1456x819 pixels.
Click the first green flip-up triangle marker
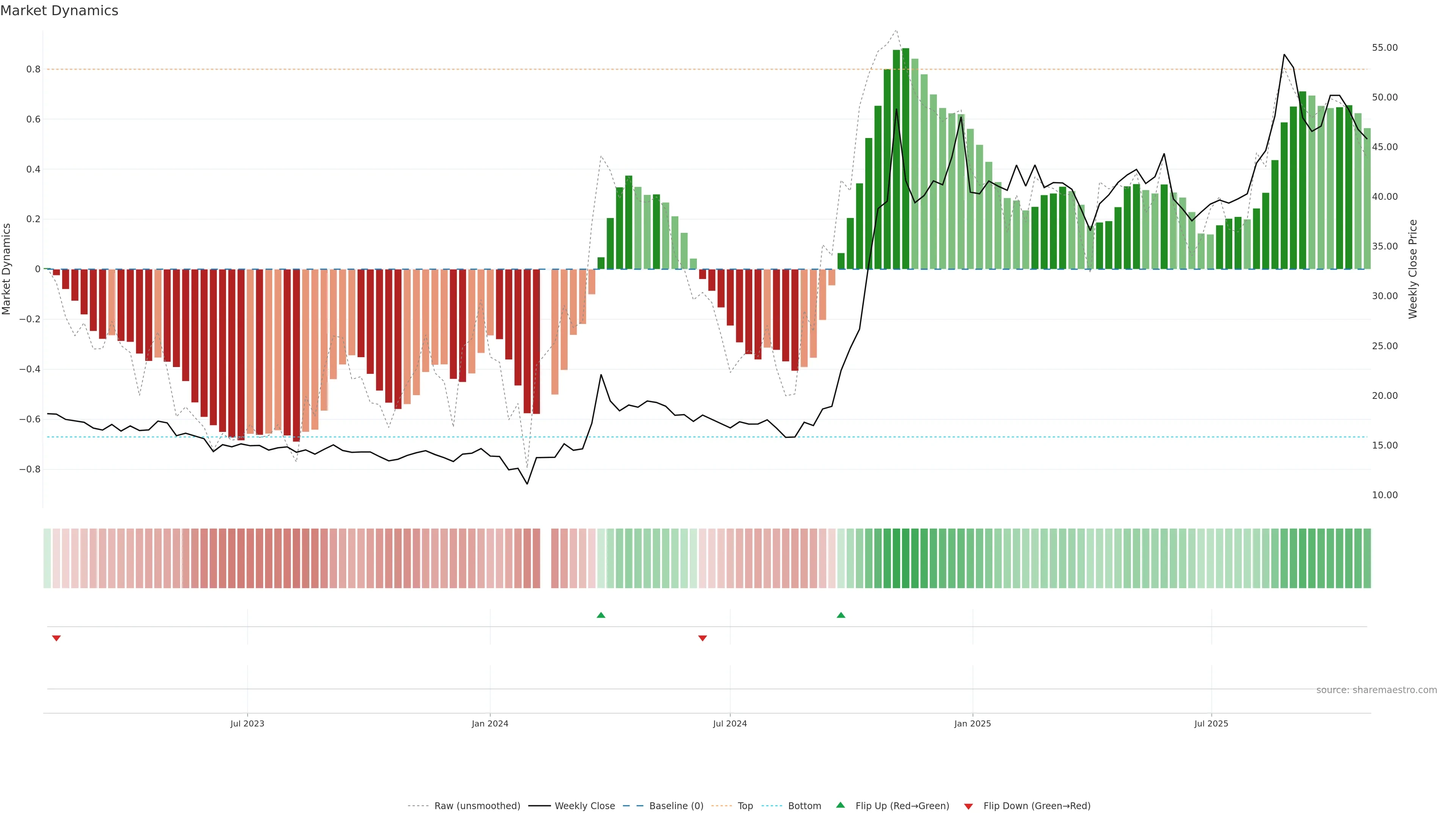click(x=601, y=615)
